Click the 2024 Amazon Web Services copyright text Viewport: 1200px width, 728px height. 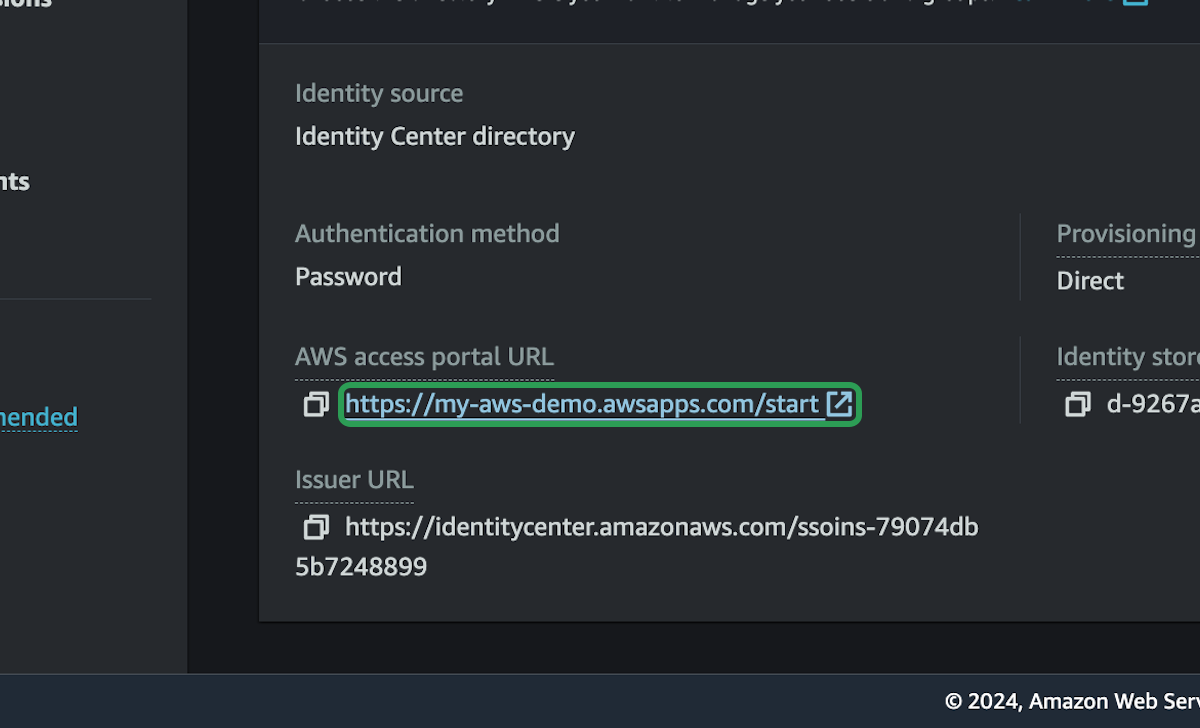1072,701
